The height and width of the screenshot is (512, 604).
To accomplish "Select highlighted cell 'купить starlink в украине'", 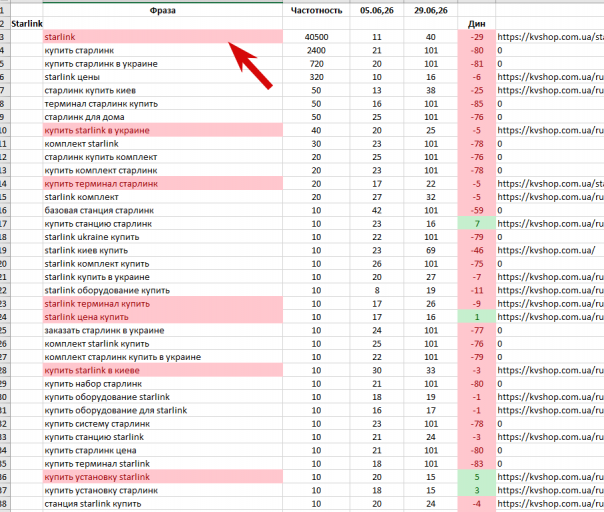I will pyautogui.click(x=163, y=130).
